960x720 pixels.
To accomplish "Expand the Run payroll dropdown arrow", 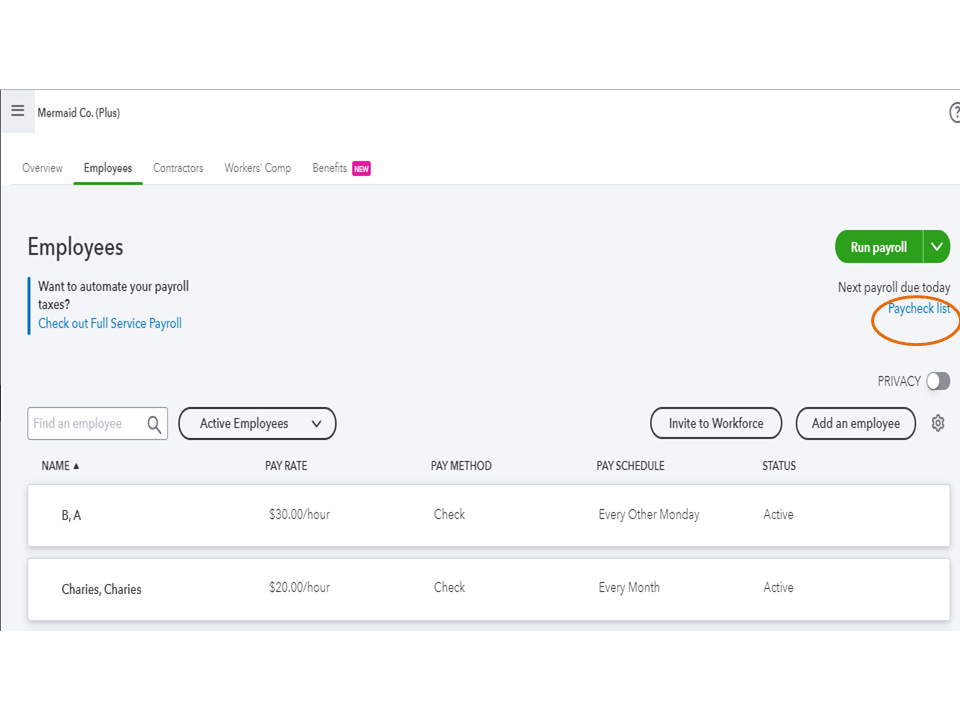I will 937,247.
